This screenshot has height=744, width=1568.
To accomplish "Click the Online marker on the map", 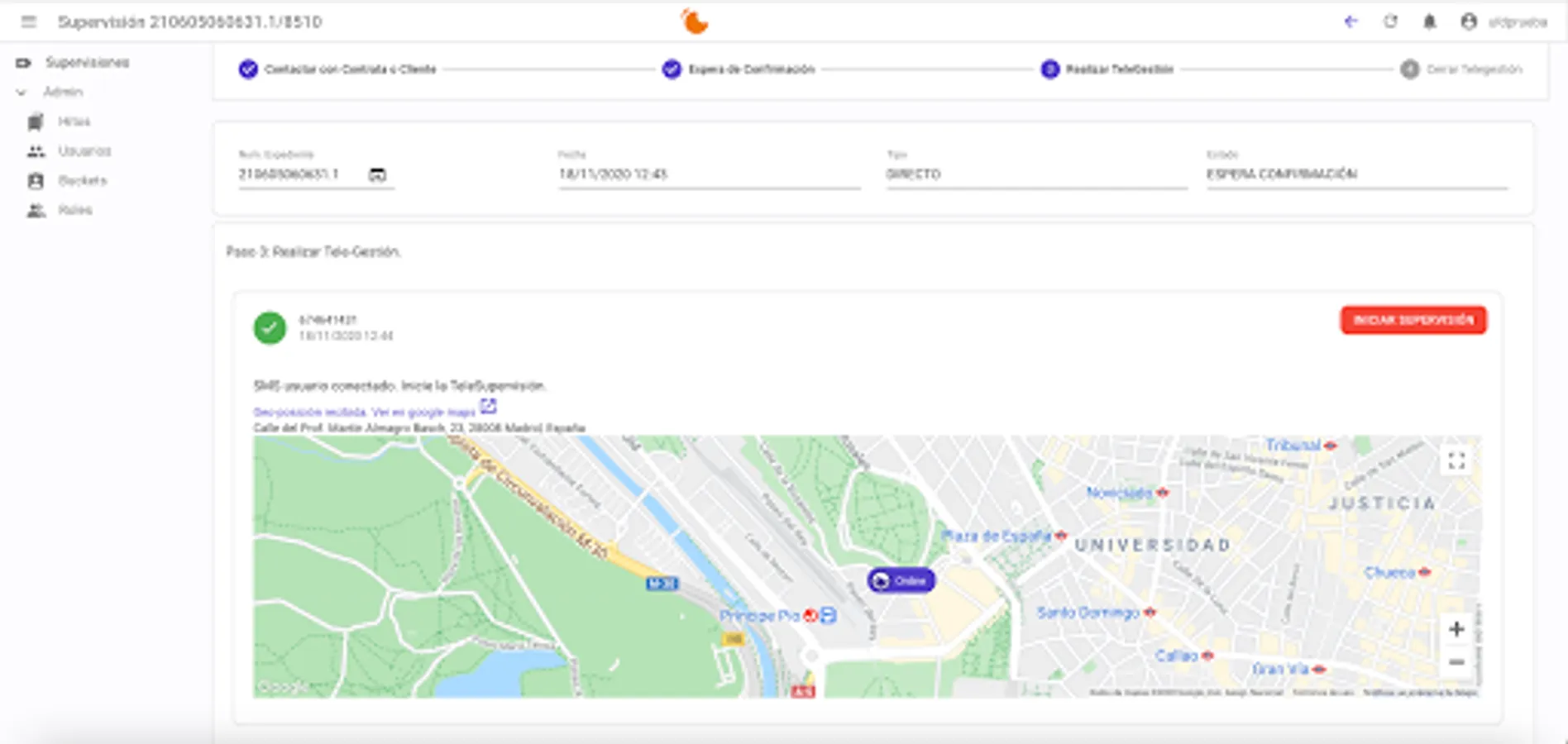I will click(901, 581).
